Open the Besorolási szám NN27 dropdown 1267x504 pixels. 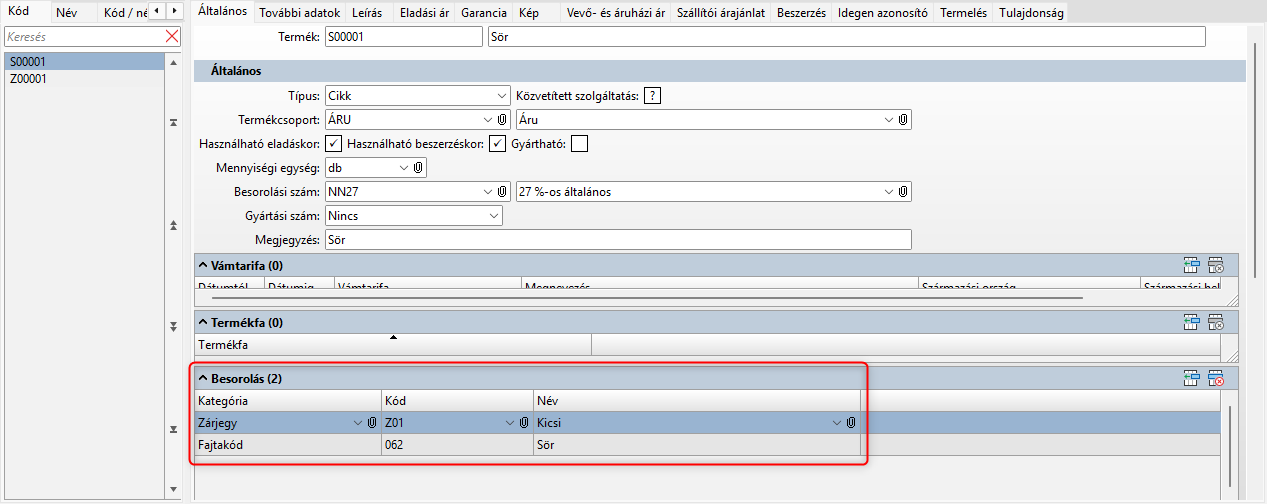(488, 191)
